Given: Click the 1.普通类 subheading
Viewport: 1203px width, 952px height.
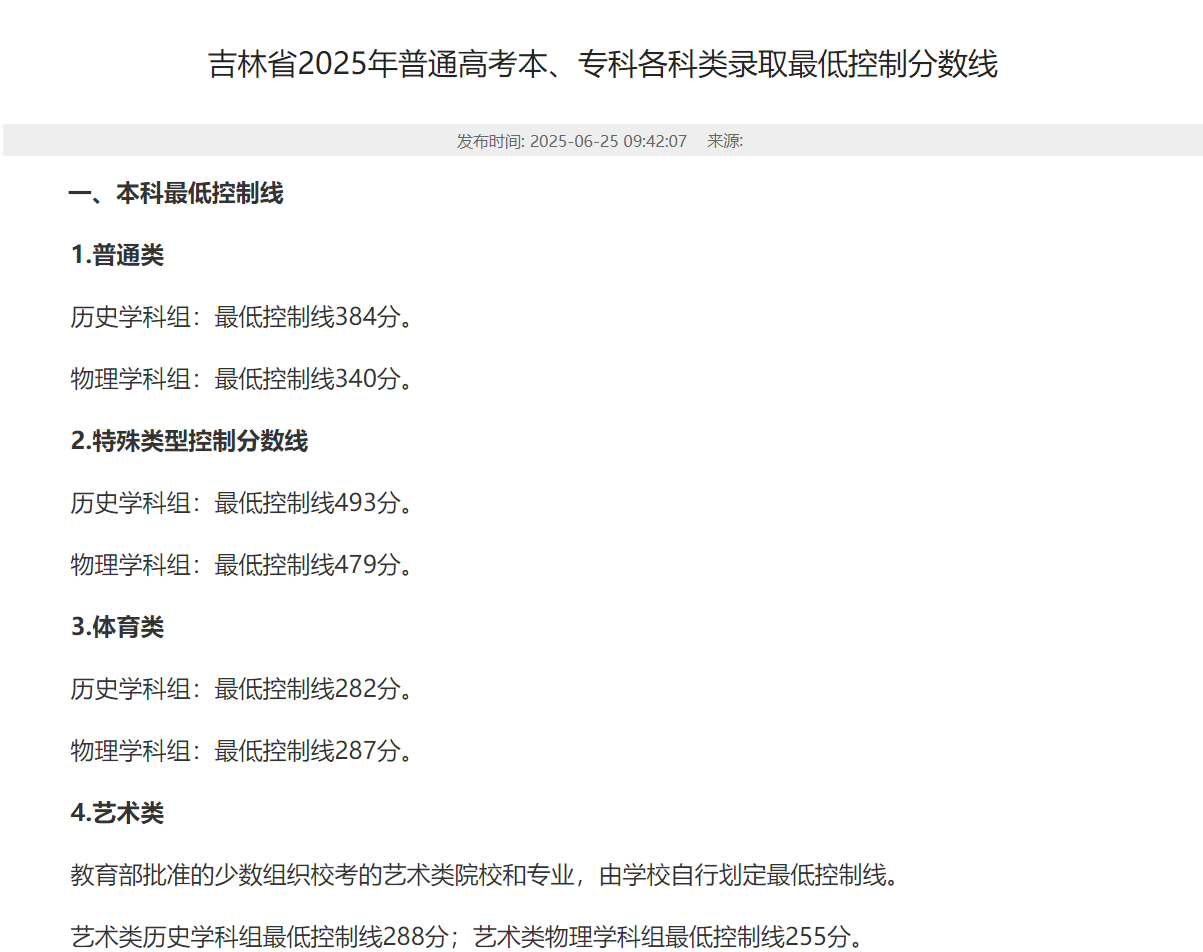Looking at the screenshot, I should pyautogui.click(x=117, y=255).
